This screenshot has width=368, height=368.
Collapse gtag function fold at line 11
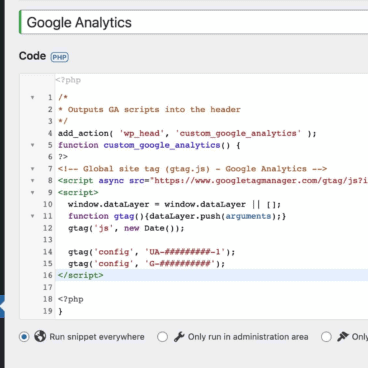32,216
